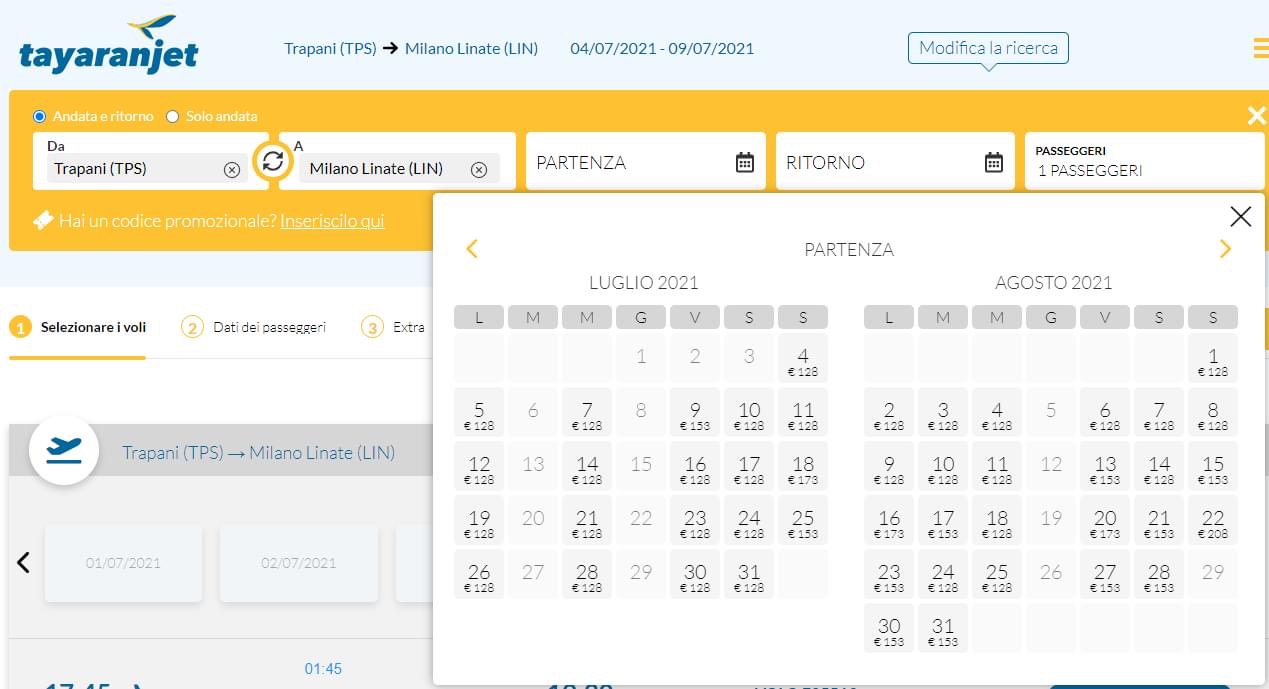
Task: Click the swap airports icon
Action: (272, 162)
